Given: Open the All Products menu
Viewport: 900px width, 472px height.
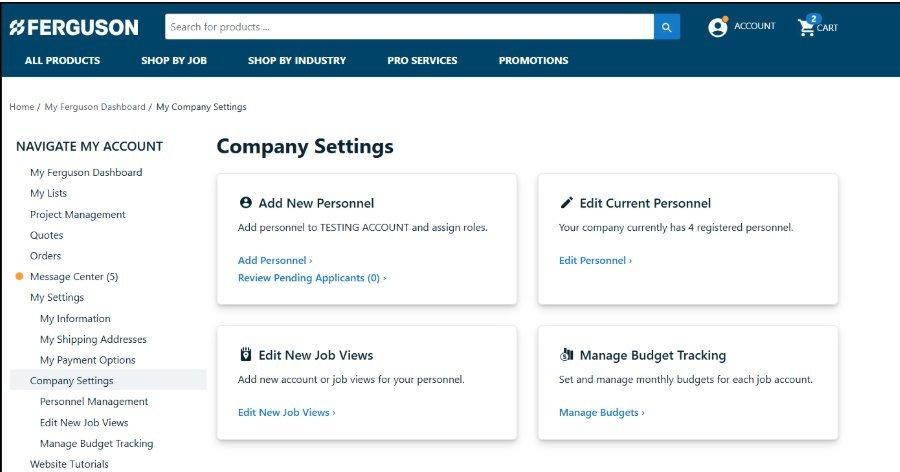Looking at the screenshot, I should (x=63, y=60).
